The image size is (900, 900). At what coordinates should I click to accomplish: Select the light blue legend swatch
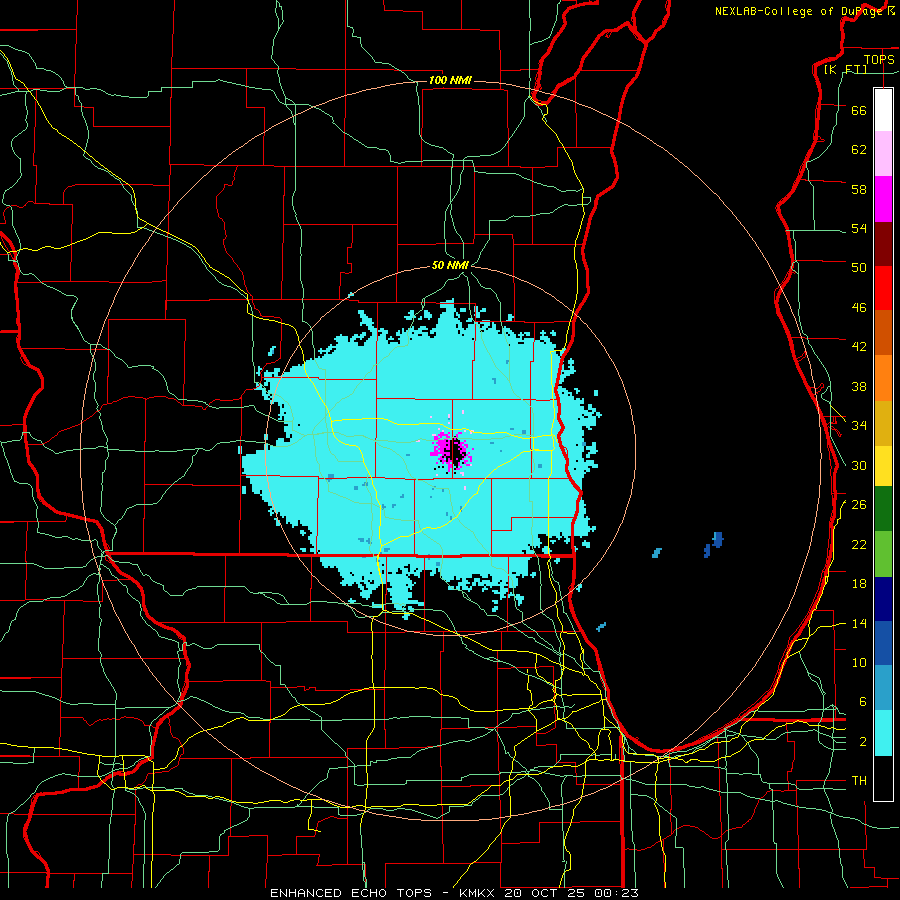(883, 688)
